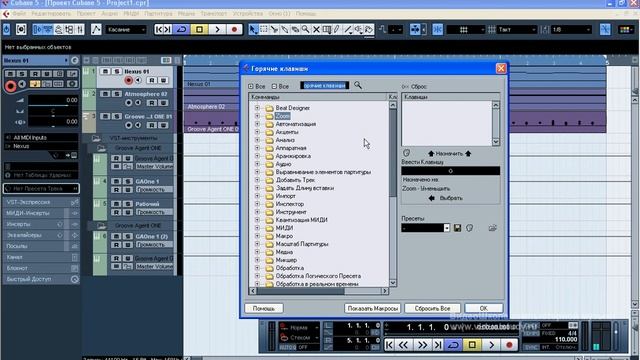Click the Stop button in top toolbar

pos(199,29)
